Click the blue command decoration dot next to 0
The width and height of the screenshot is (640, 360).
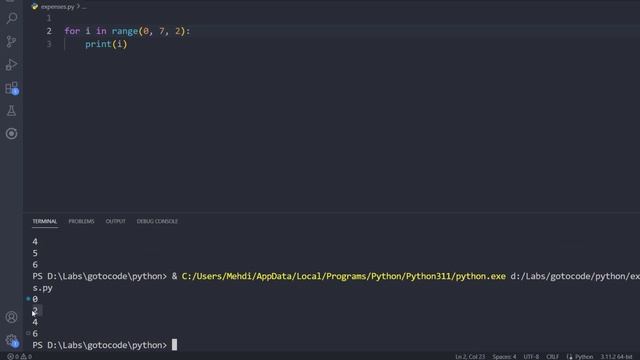[x=28, y=299]
